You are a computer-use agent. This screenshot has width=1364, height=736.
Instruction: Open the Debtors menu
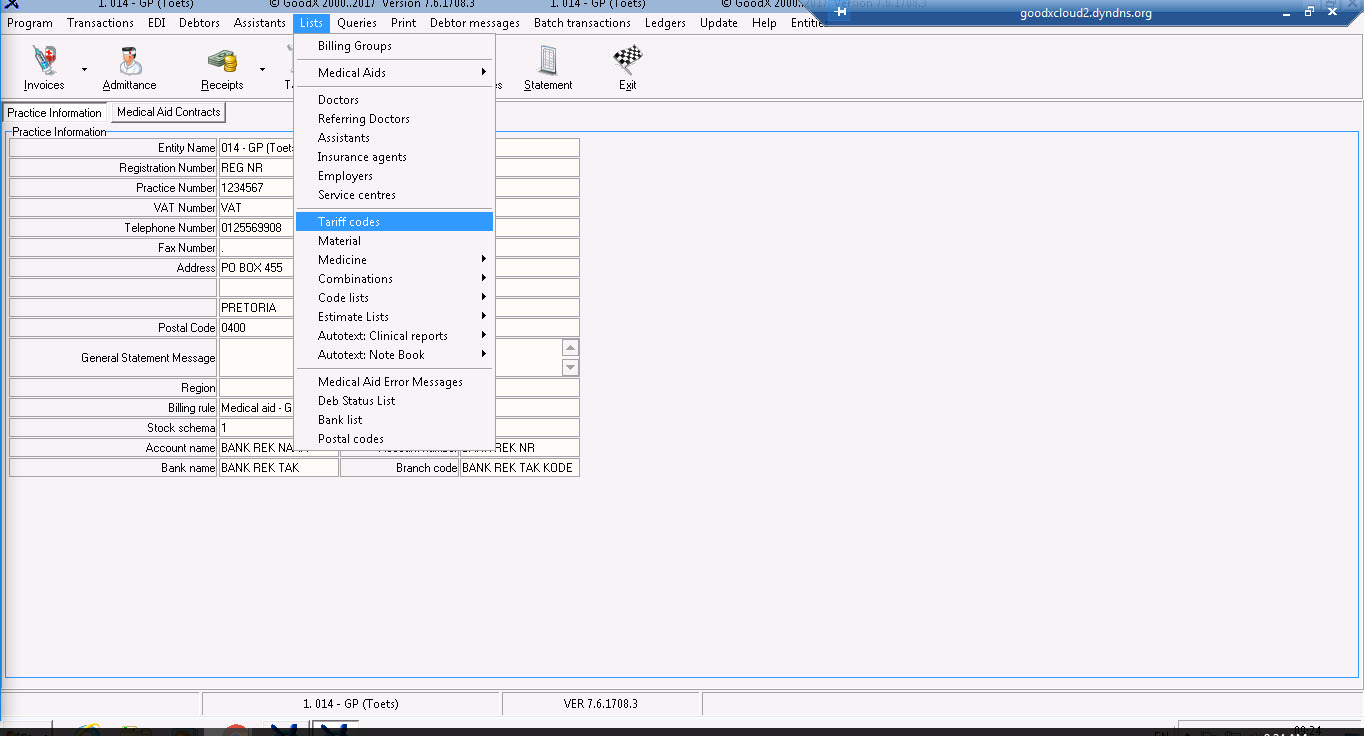pyautogui.click(x=199, y=23)
